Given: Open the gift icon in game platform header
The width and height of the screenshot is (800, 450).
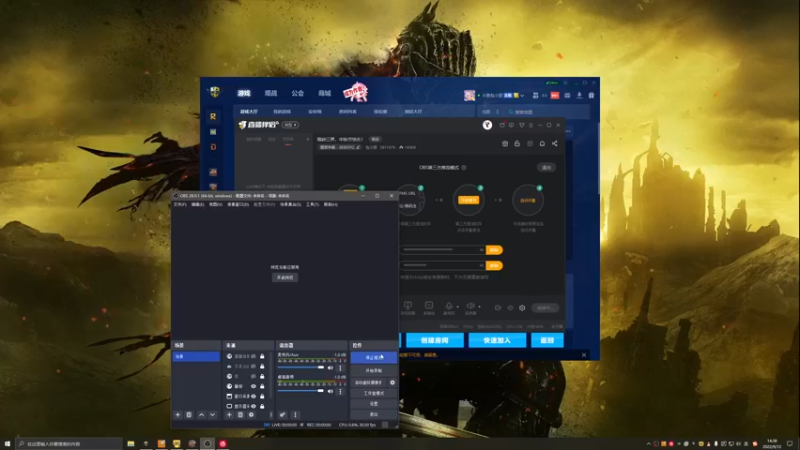Looking at the screenshot, I should coord(591,95).
